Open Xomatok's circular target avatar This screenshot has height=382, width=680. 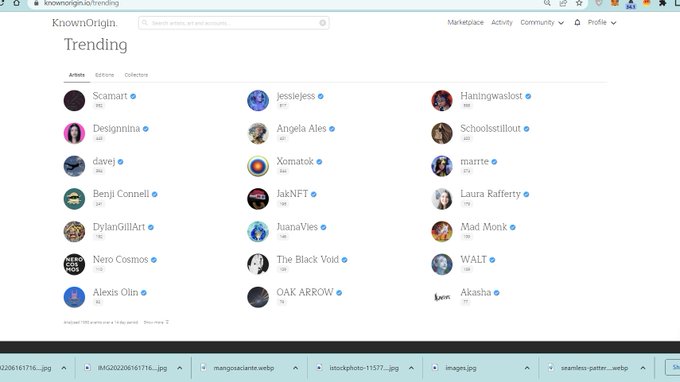(258, 166)
